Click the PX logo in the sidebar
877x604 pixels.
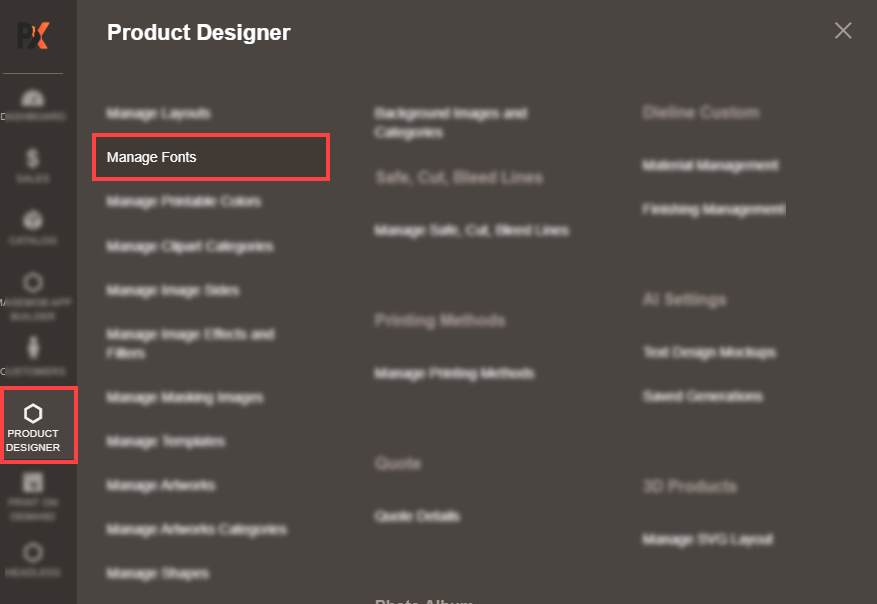click(33, 36)
